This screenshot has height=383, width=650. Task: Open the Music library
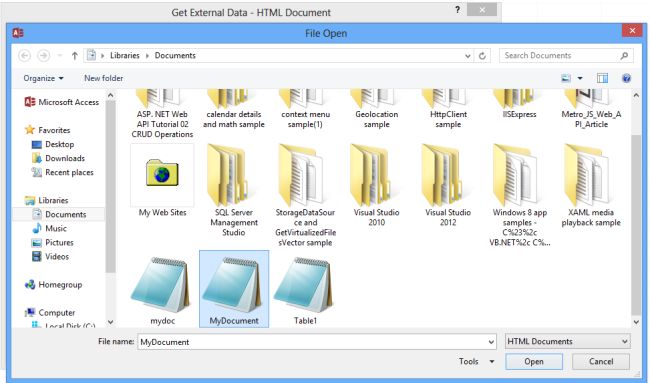tap(49, 228)
